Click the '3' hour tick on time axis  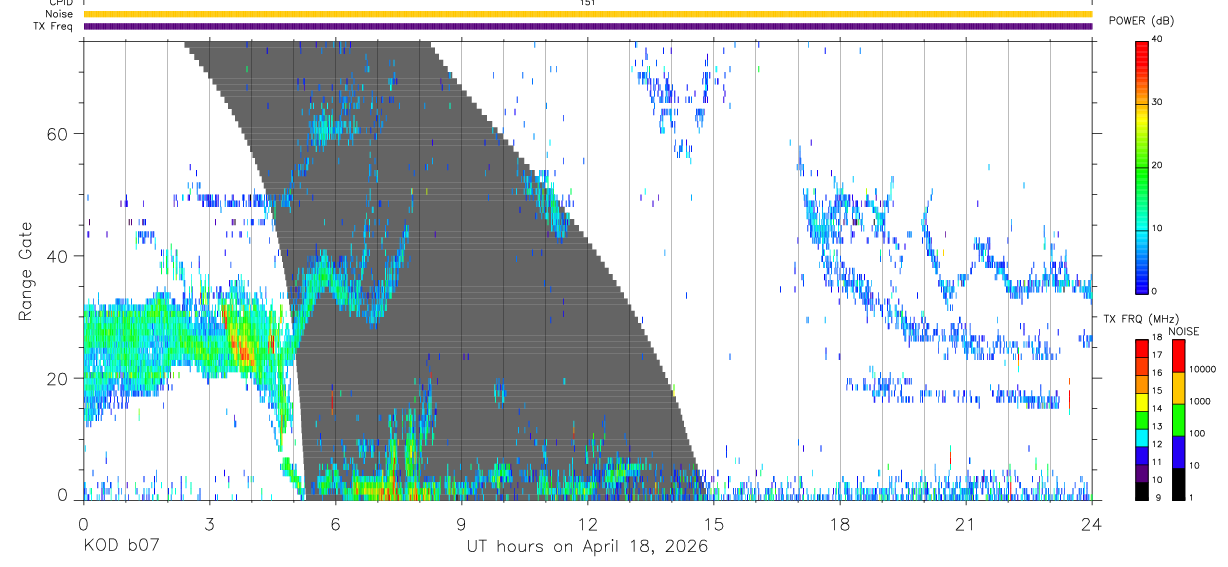(x=209, y=524)
